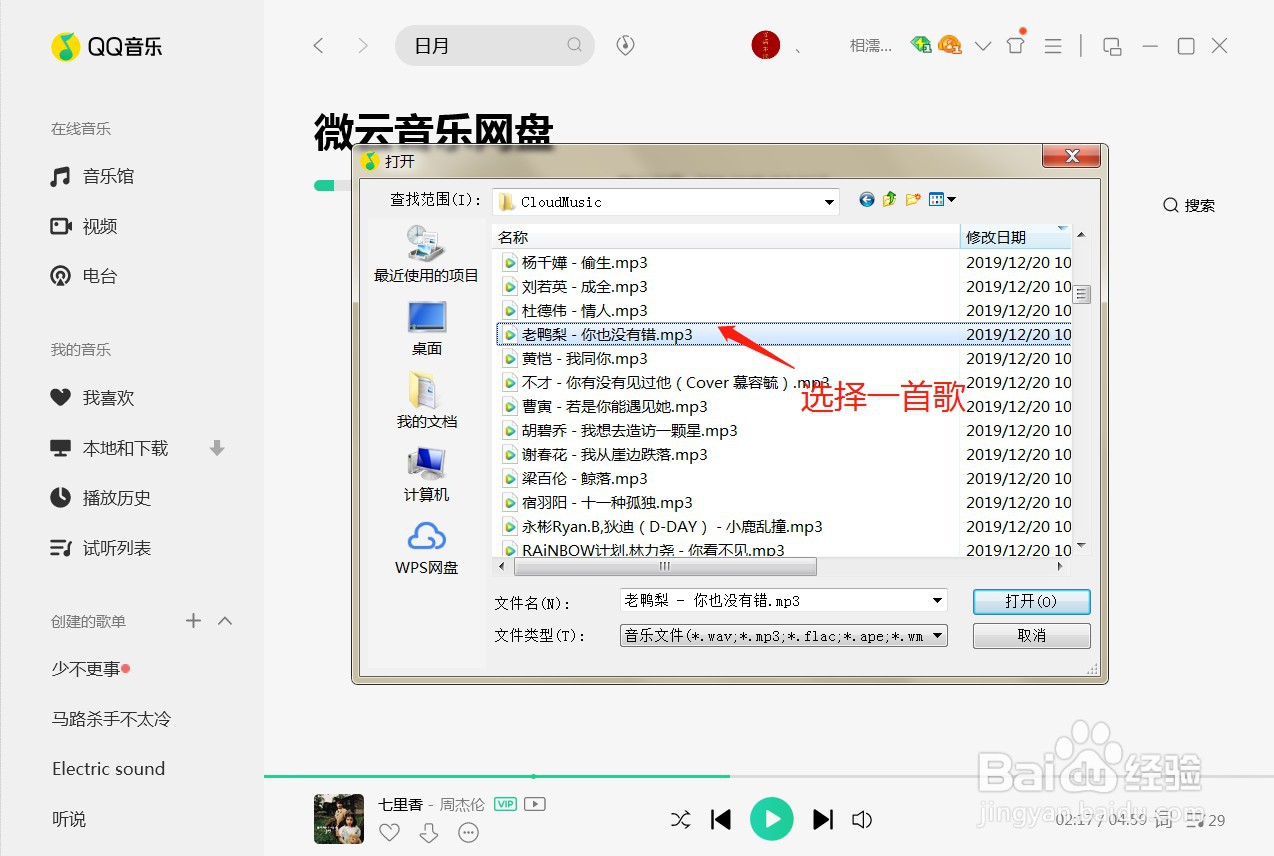The width and height of the screenshot is (1274, 856).
Task: Open 我的文档 in the places bar
Action: pyautogui.click(x=427, y=401)
